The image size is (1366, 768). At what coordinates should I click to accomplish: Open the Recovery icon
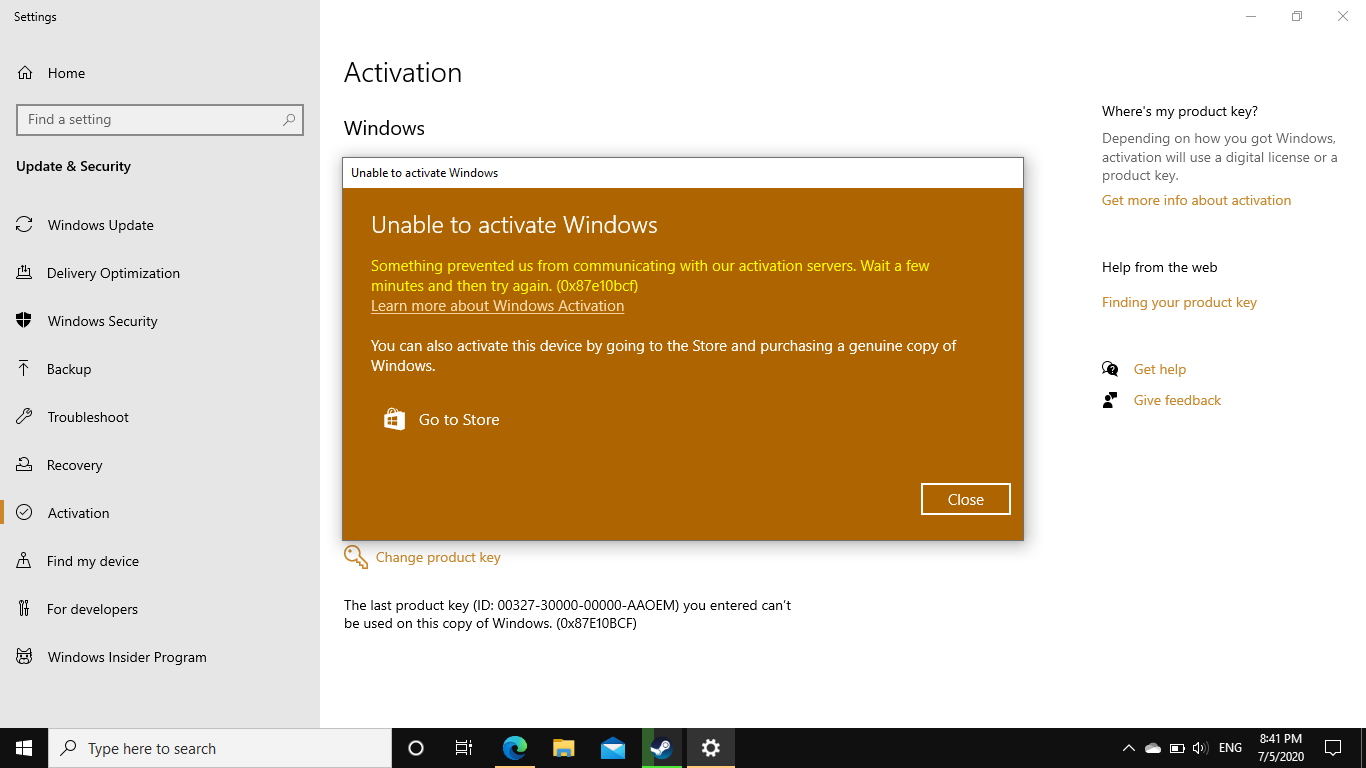[25, 465]
